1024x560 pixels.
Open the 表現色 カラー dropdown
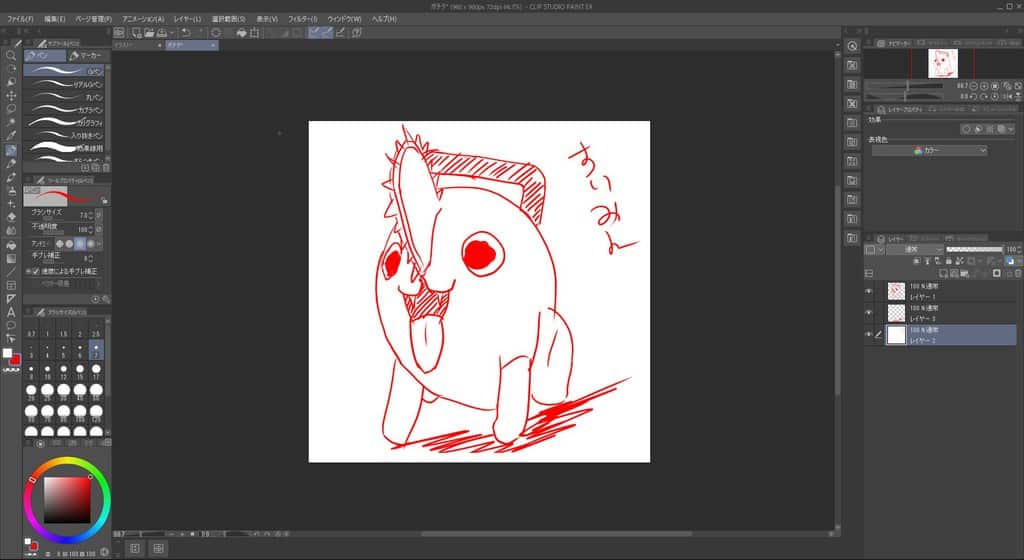pos(929,150)
